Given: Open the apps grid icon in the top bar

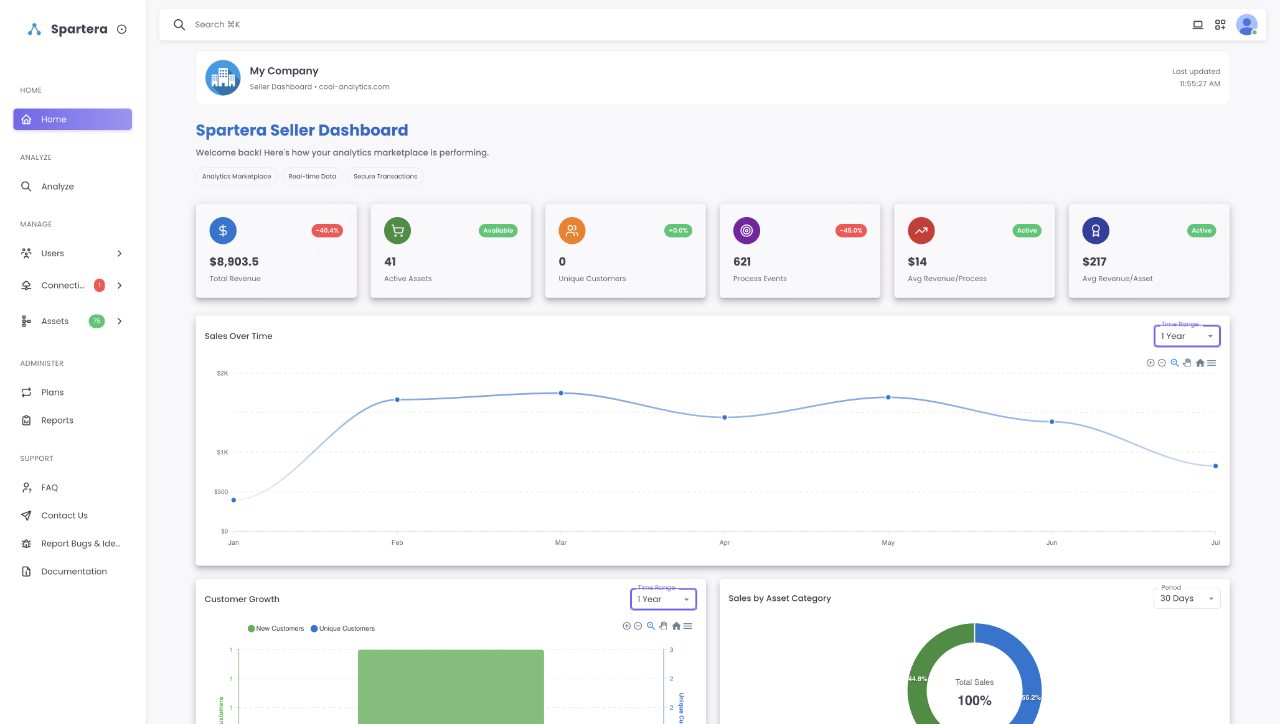Looking at the screenshot, I should click(1220, 24).
